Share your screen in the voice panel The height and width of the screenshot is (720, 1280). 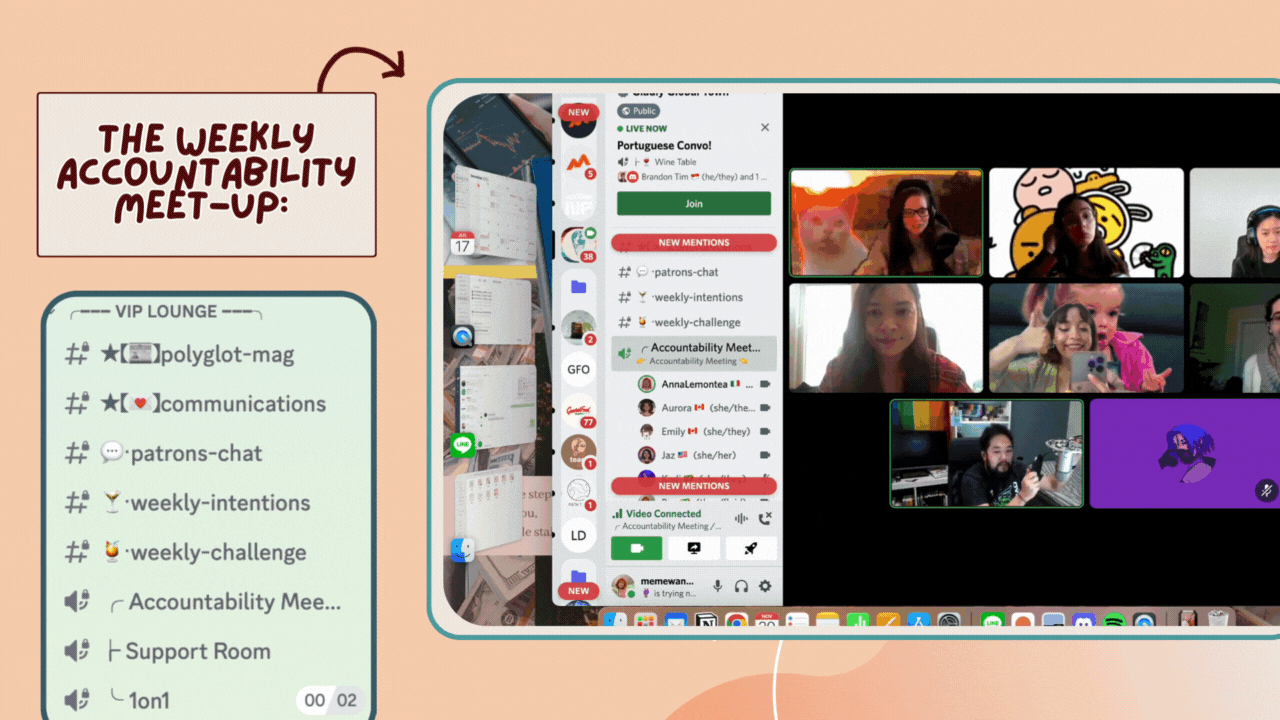tap(696, 548)
